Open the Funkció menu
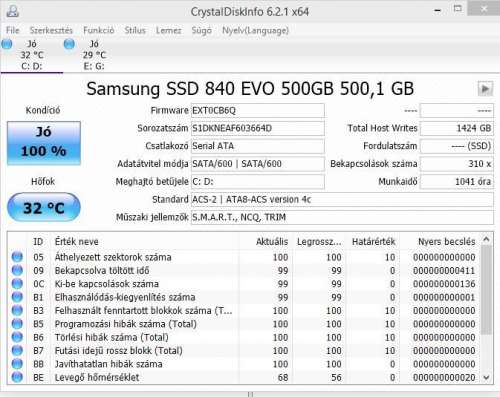The image size is (500, 397). click(x=99, y=30)
